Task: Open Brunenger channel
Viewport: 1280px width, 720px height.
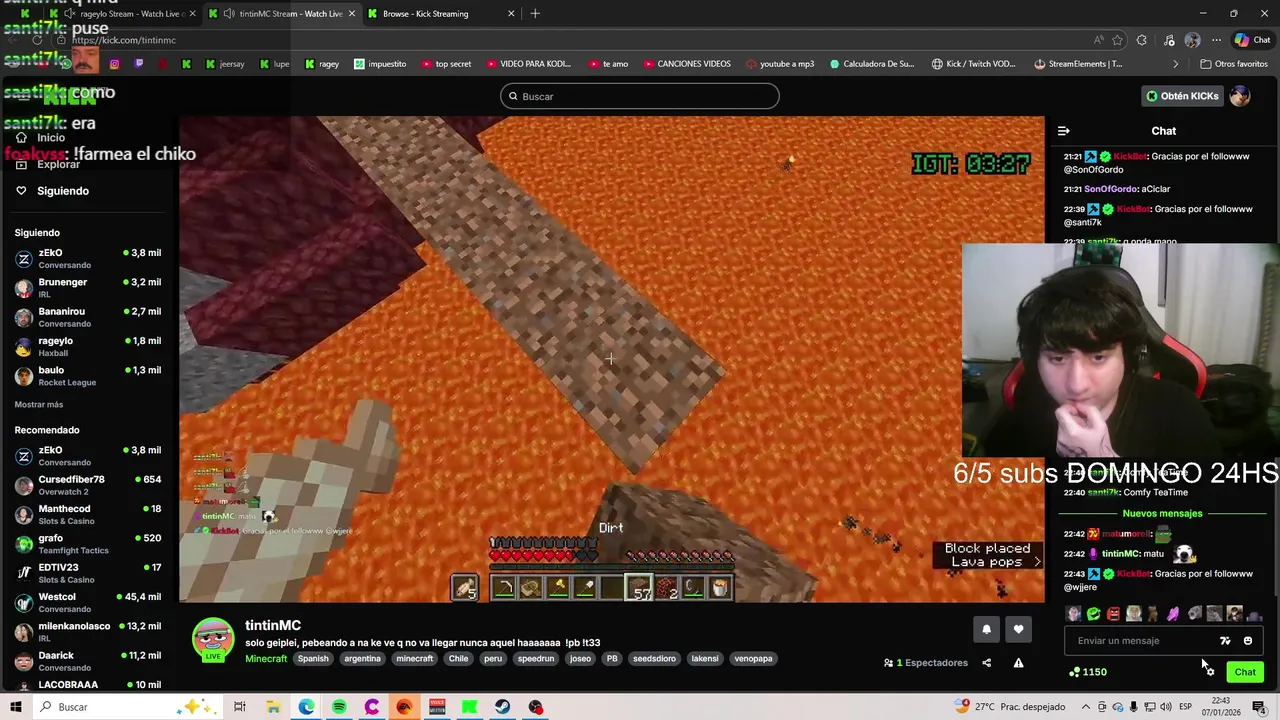Action: pyautogui.click(x=88, y=288)
